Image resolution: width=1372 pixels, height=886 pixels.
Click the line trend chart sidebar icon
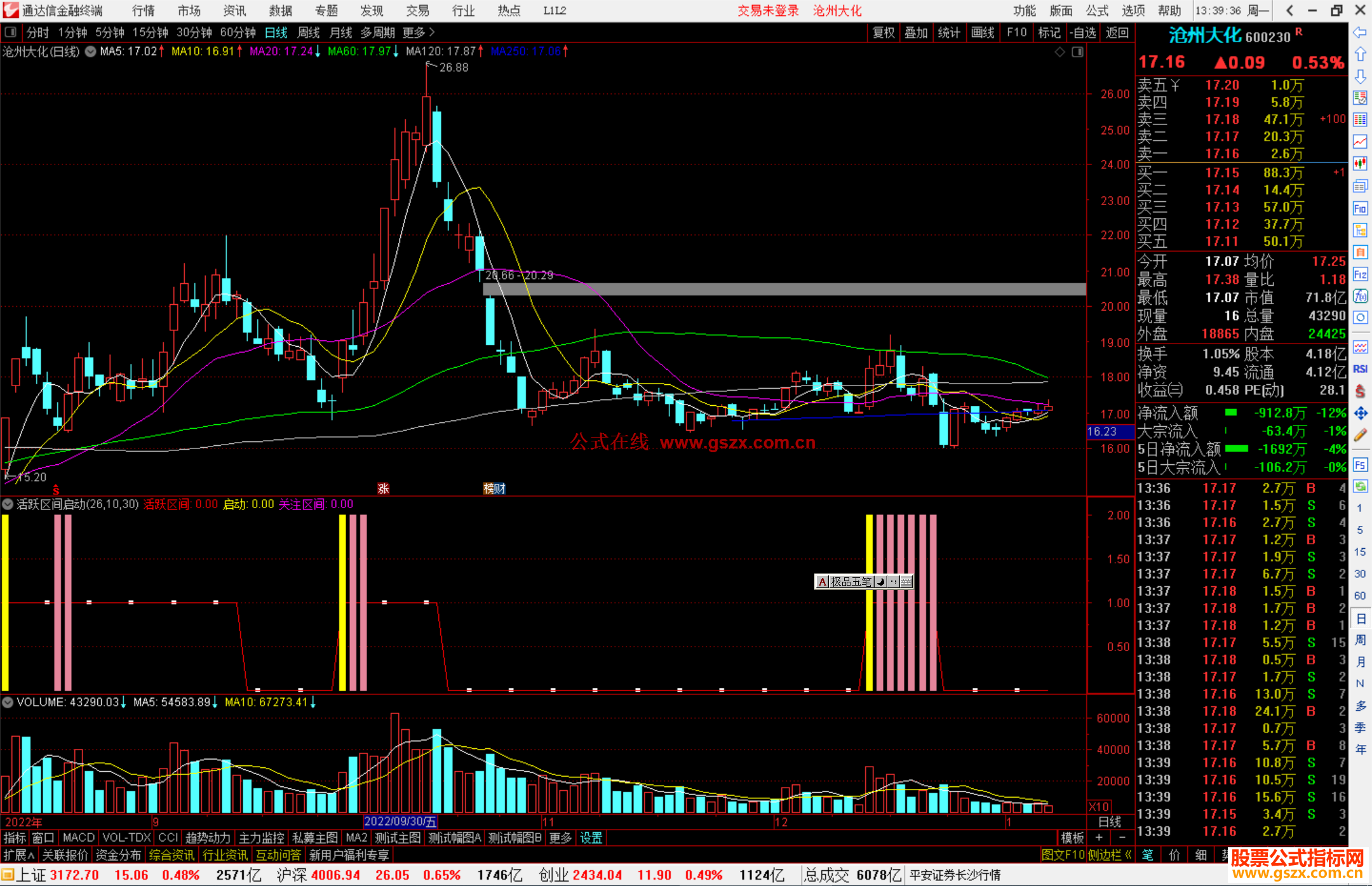1360,141
